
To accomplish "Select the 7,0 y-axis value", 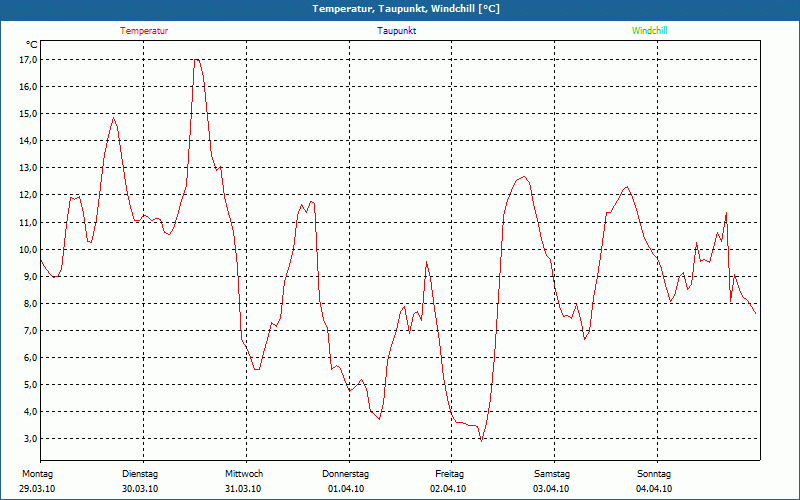I will tap(31, 331).
